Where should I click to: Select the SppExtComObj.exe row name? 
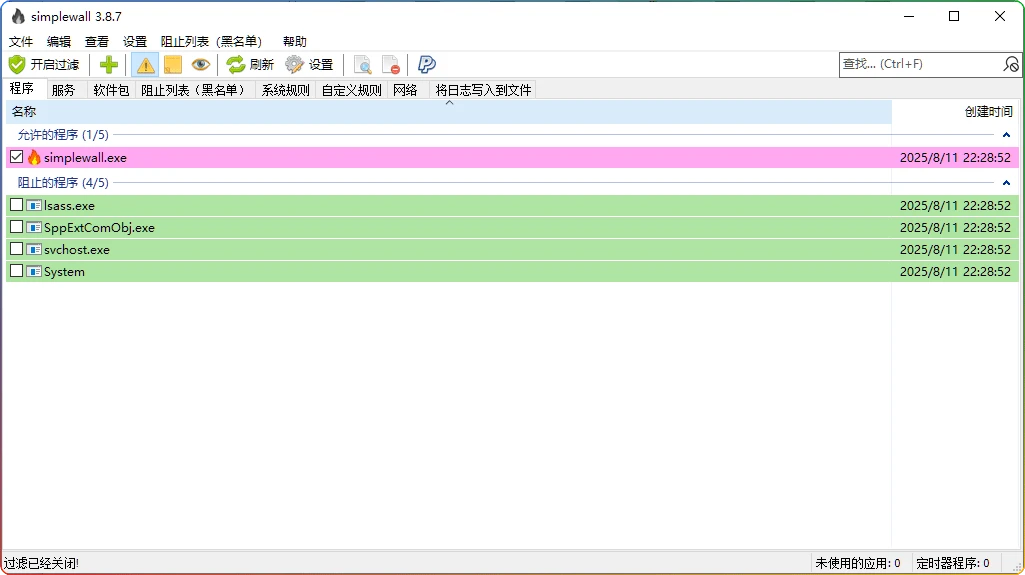(99, 227)
